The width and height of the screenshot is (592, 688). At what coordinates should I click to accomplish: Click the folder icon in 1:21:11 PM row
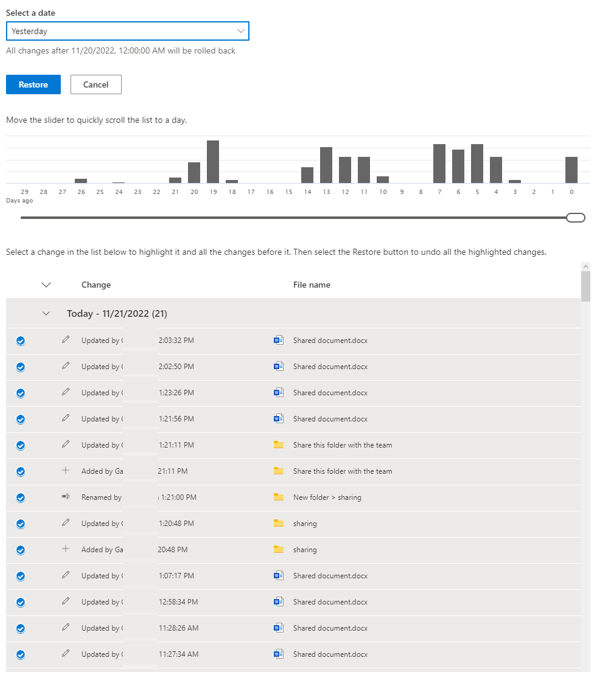click(x=278, y=444)
